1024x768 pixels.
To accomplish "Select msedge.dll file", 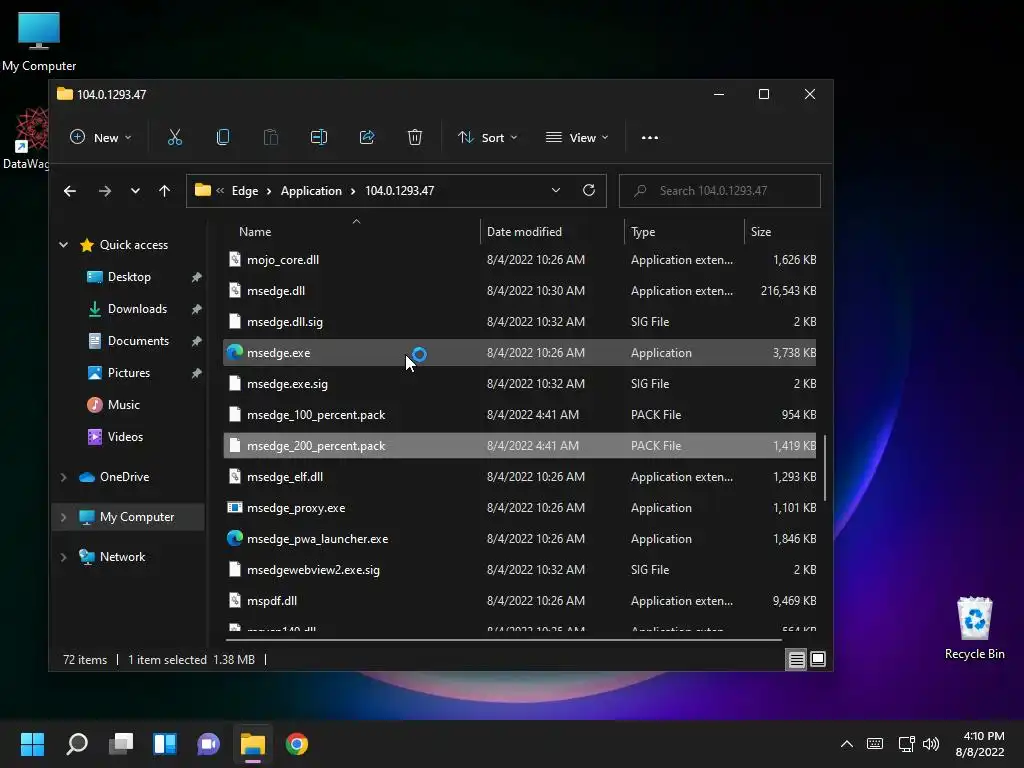I will point(520,291).
